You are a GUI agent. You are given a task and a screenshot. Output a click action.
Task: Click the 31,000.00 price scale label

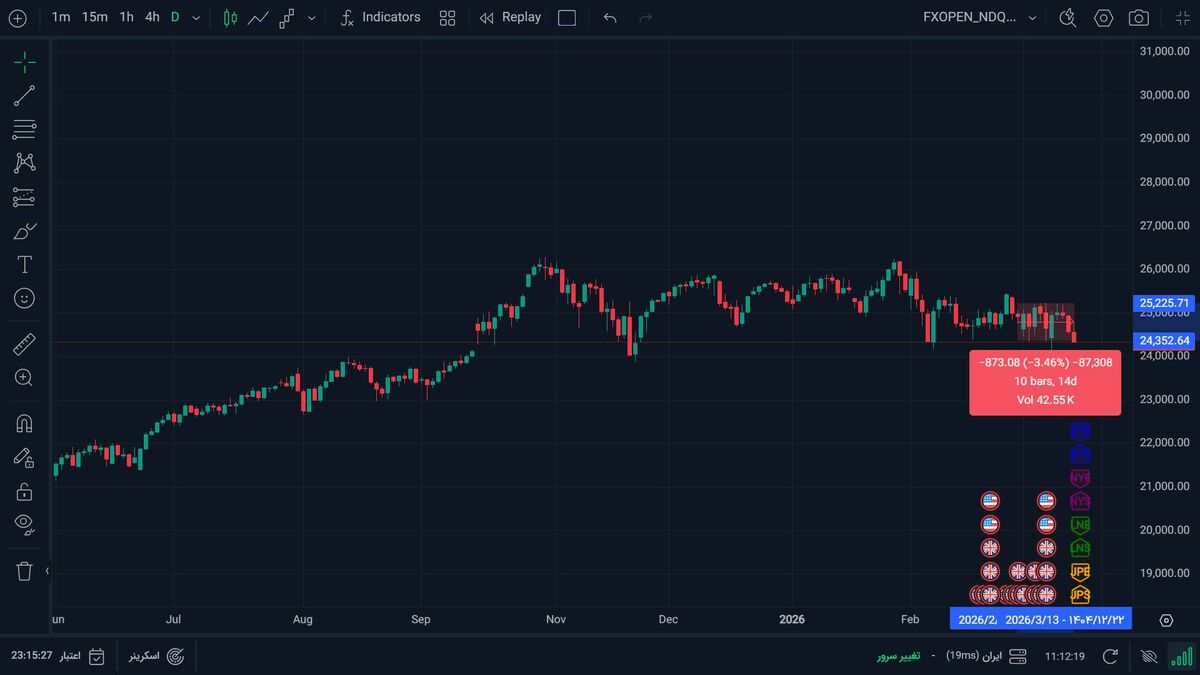[x=1164, y=51]
